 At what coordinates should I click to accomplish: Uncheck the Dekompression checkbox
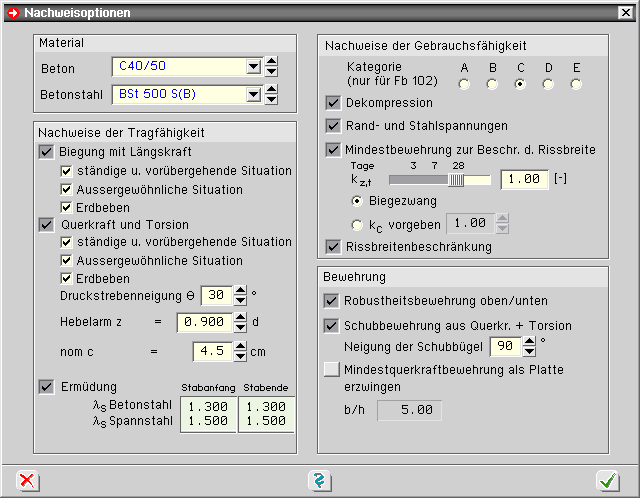[x=333, y=103]
